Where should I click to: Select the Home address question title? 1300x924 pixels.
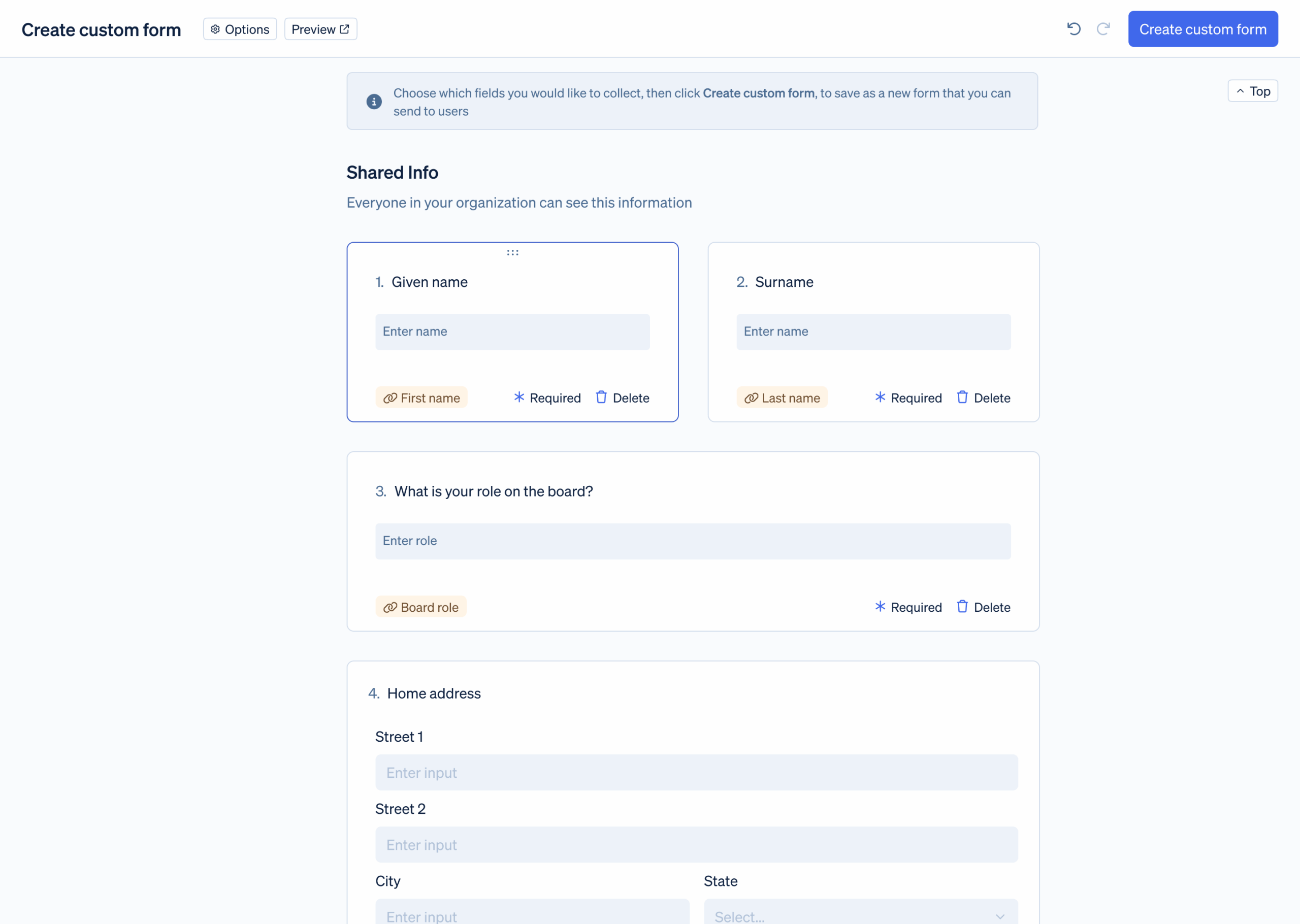(x=434, y=694)
